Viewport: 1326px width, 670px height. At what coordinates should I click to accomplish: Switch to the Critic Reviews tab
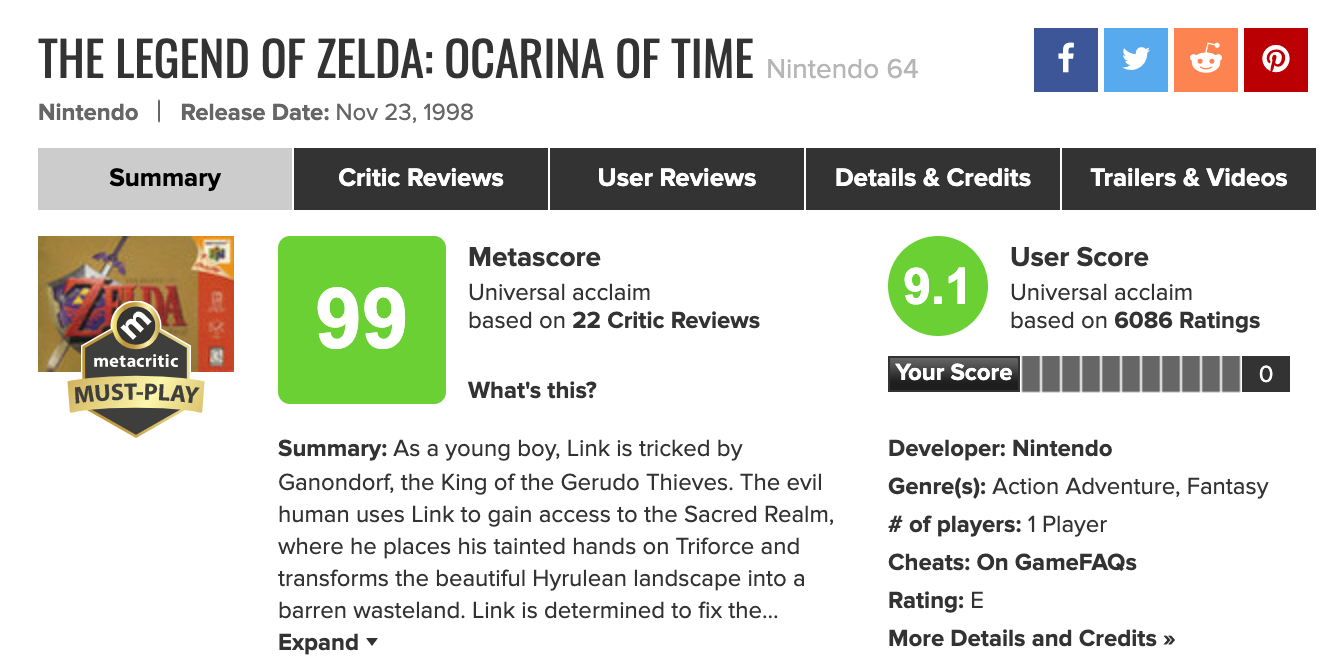click(x=421, y=178)
